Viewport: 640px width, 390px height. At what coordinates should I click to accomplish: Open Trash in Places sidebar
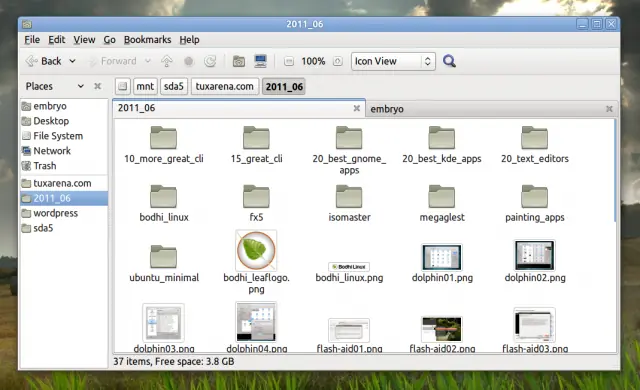[64, 166]
